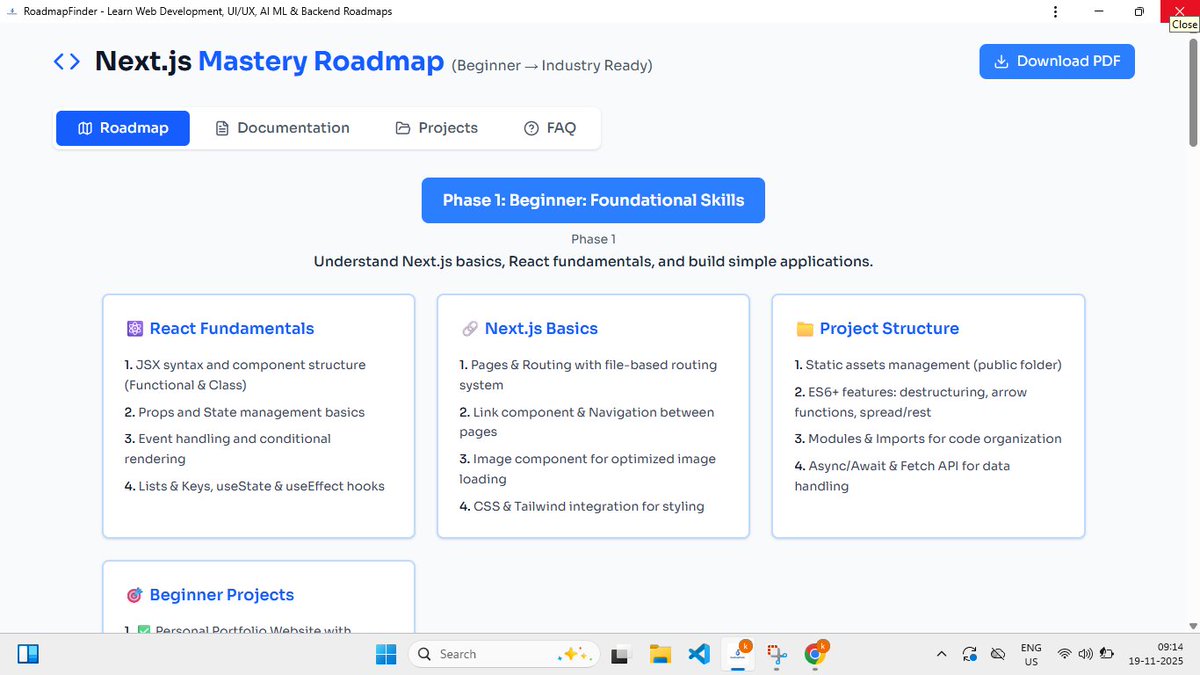Screen dimensions: 1200x675
Task: Open Visual Studio Code from the taskbar
Action: (x=699, y=655)
